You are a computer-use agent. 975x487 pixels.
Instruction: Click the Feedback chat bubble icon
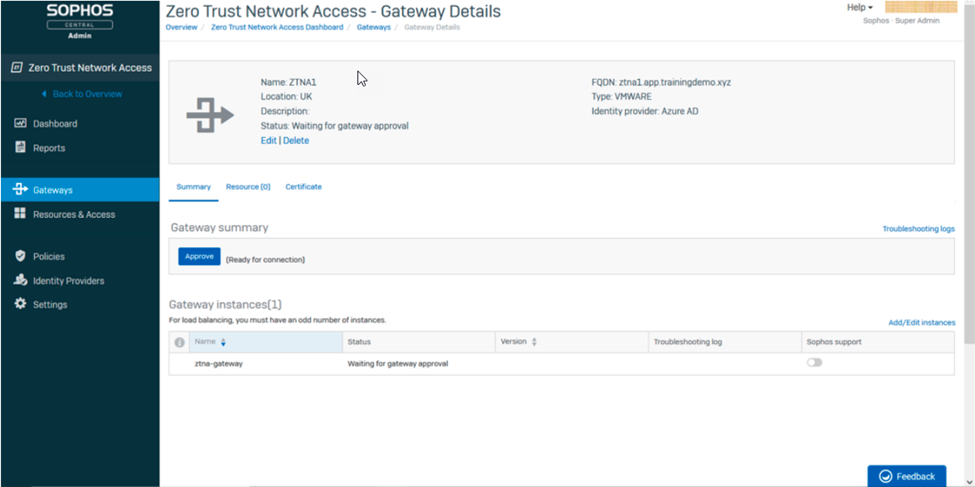point(885,476)
